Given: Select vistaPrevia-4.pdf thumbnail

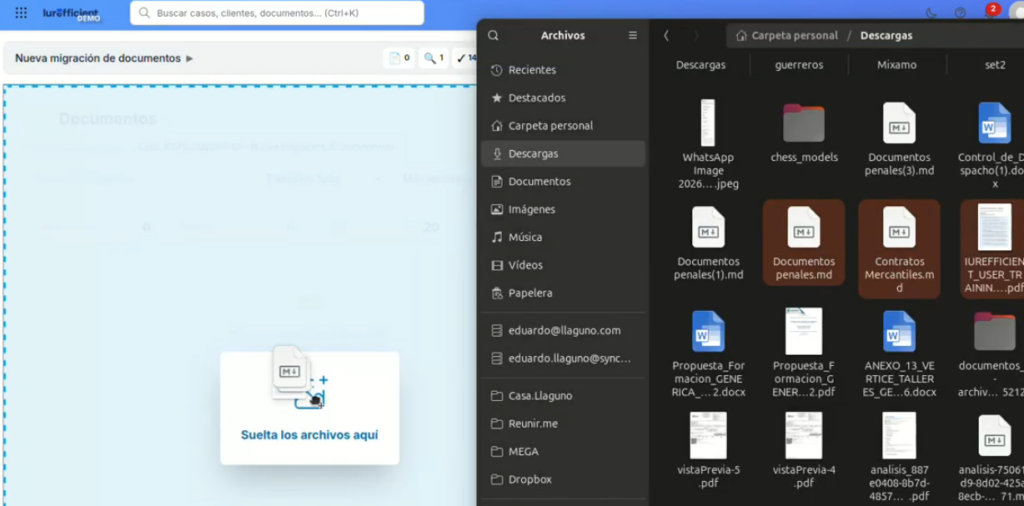Looking at the screenshot, I should coord(804,435).
